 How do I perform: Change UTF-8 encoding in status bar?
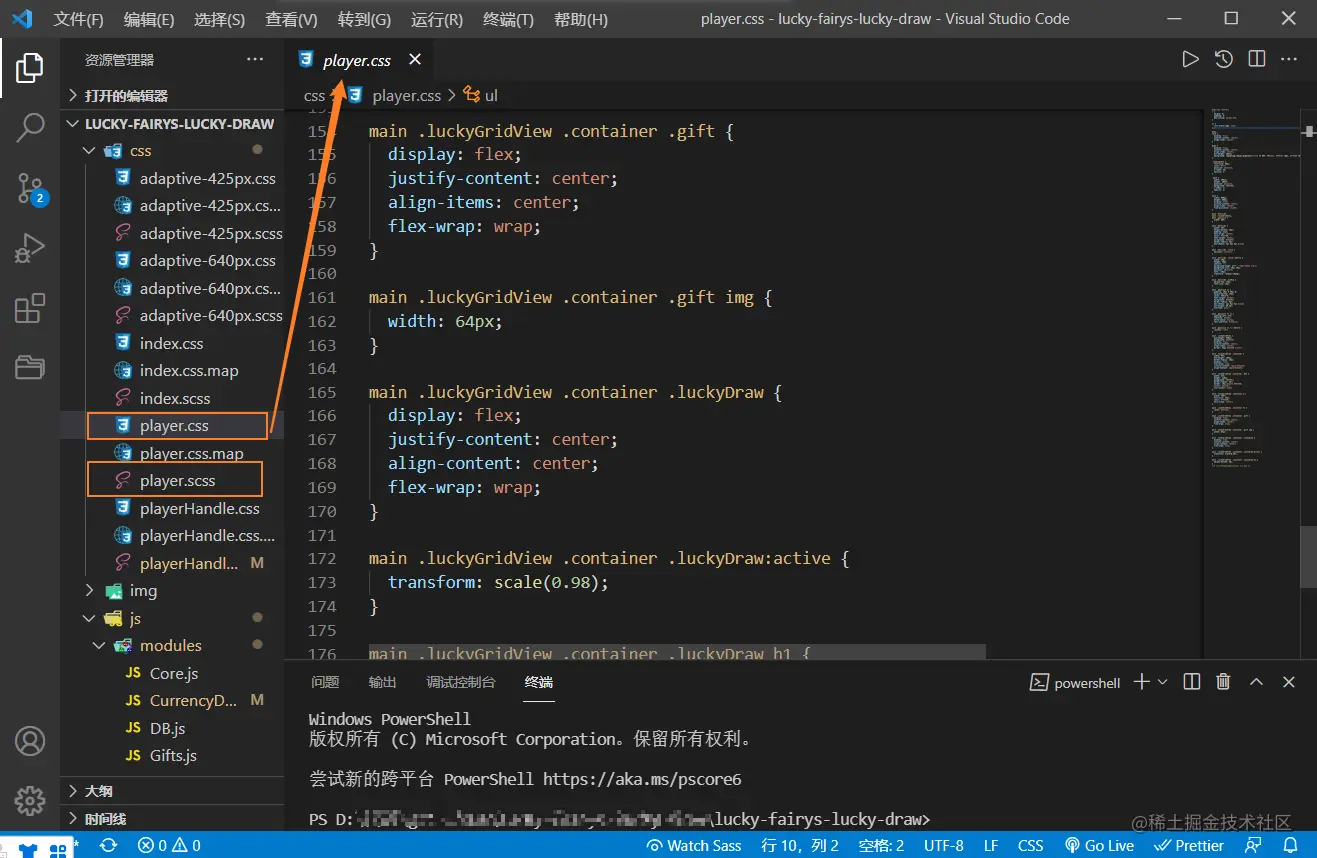point(944,846)
